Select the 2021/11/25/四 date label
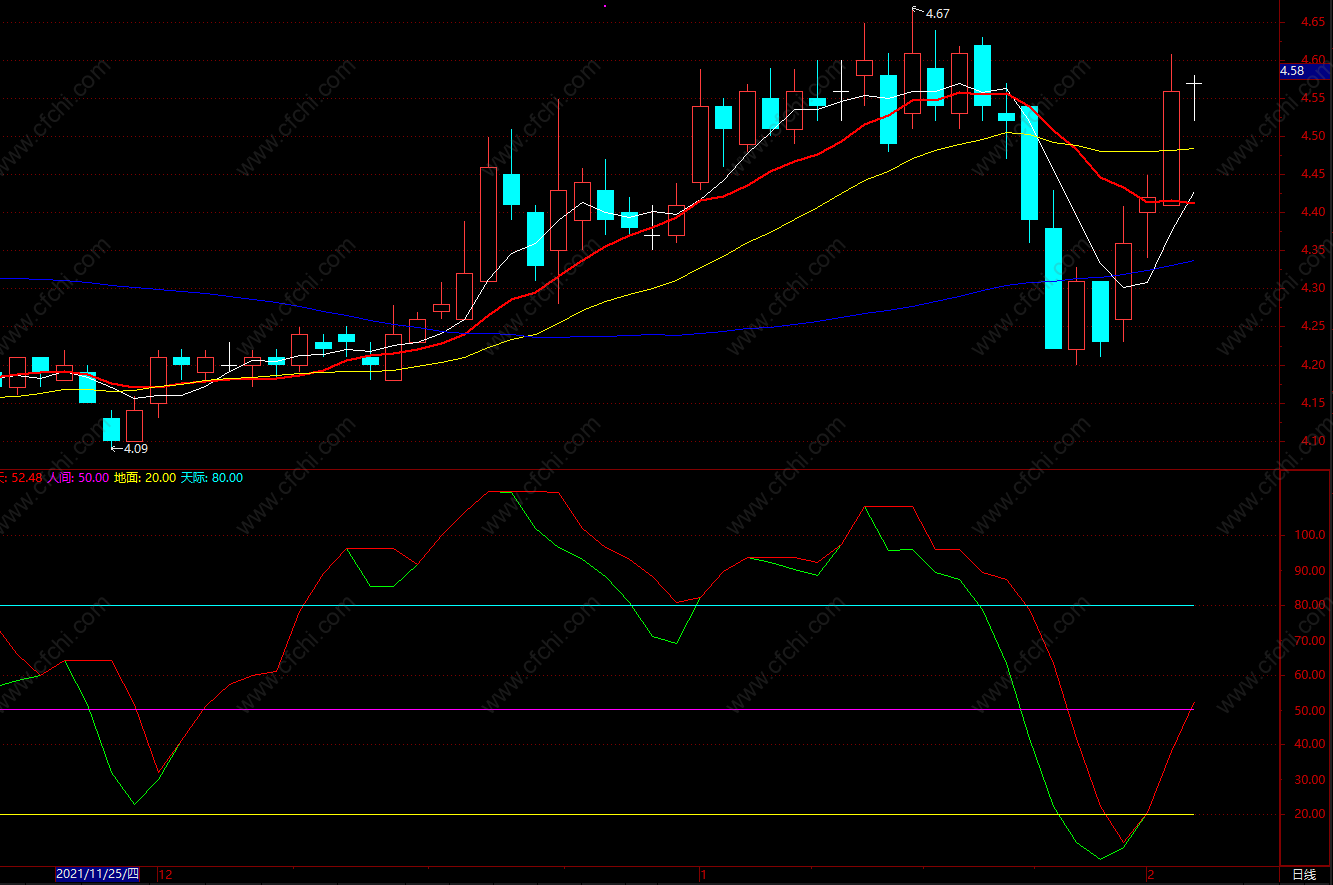Screen dimensions: 1333x885 click(x=97, y=874)
